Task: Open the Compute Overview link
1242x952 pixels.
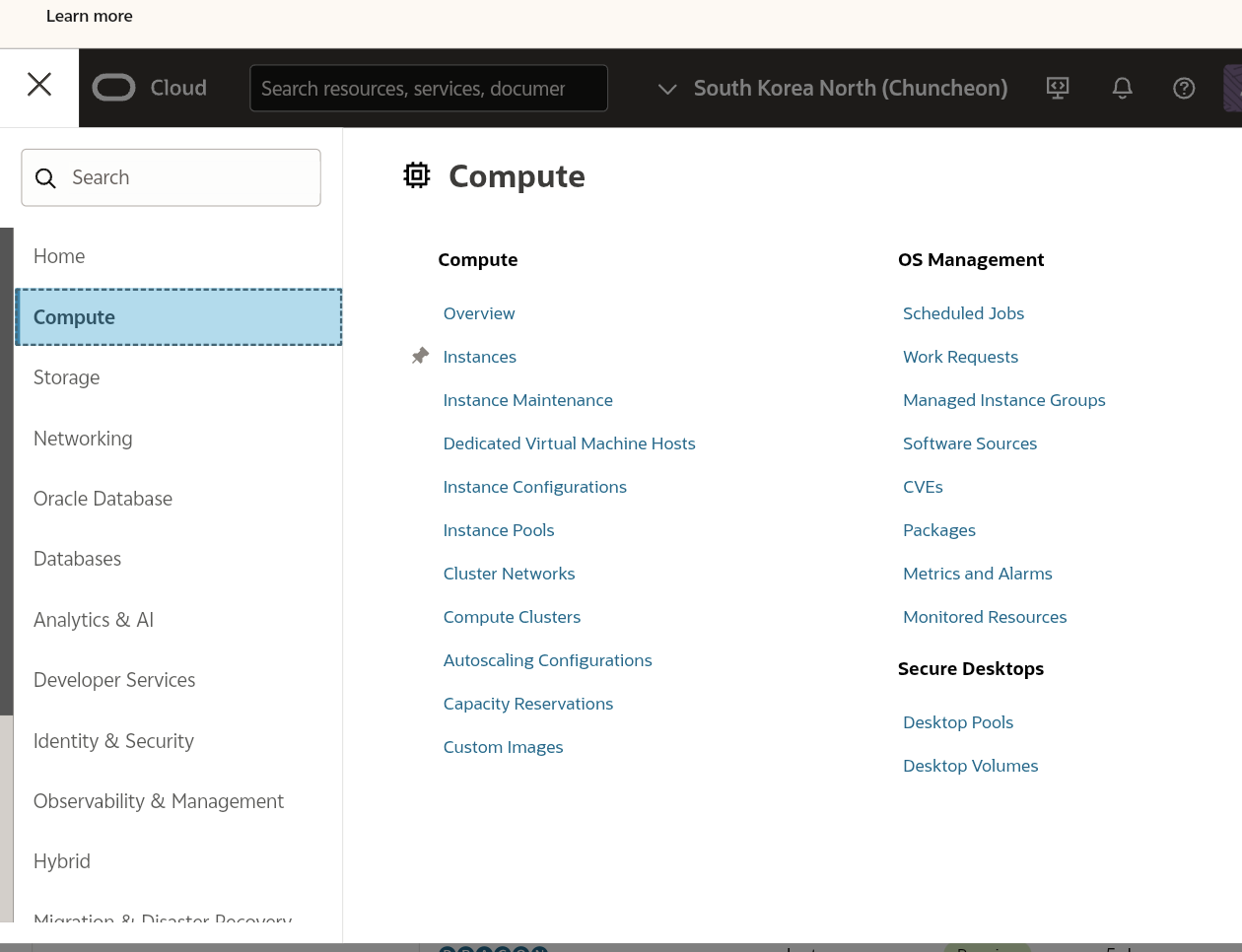Action: tap(479, 313)
